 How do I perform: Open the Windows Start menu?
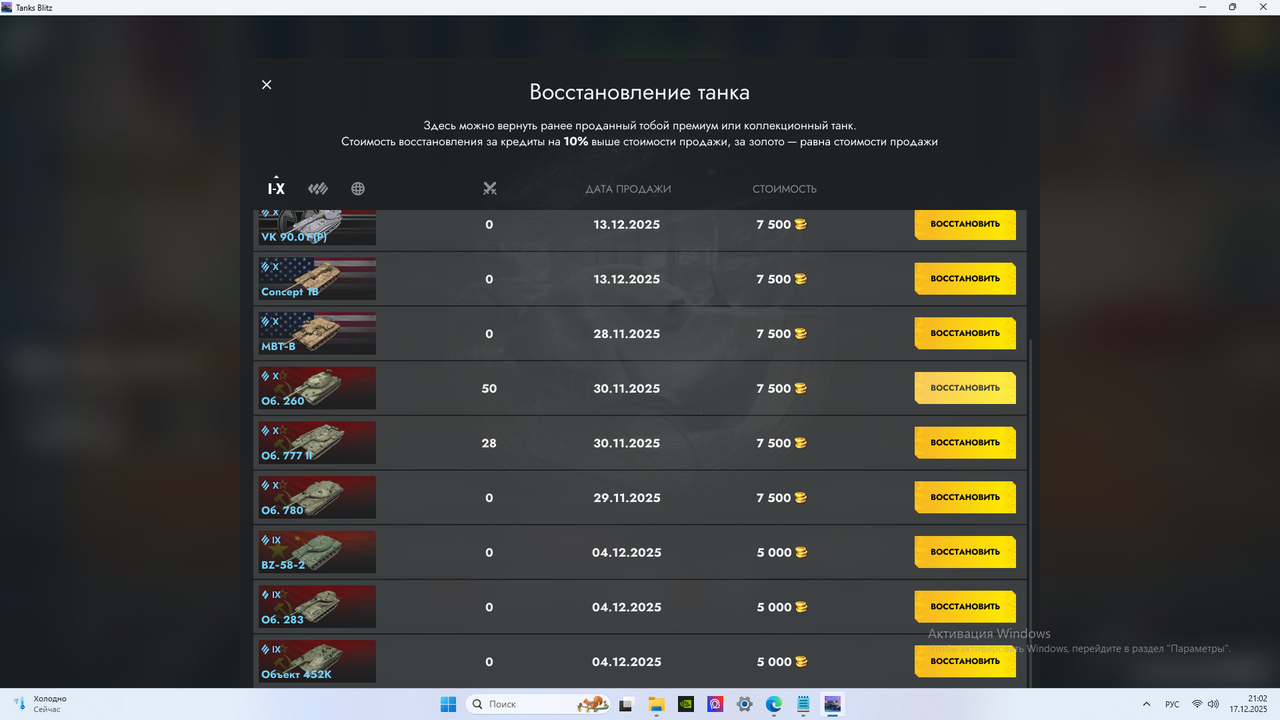(448, 704)
